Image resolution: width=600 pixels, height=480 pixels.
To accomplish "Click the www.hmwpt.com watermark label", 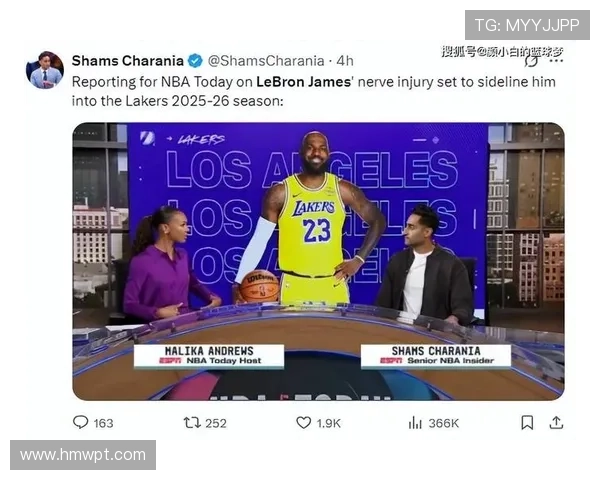I will click(83, 455).
